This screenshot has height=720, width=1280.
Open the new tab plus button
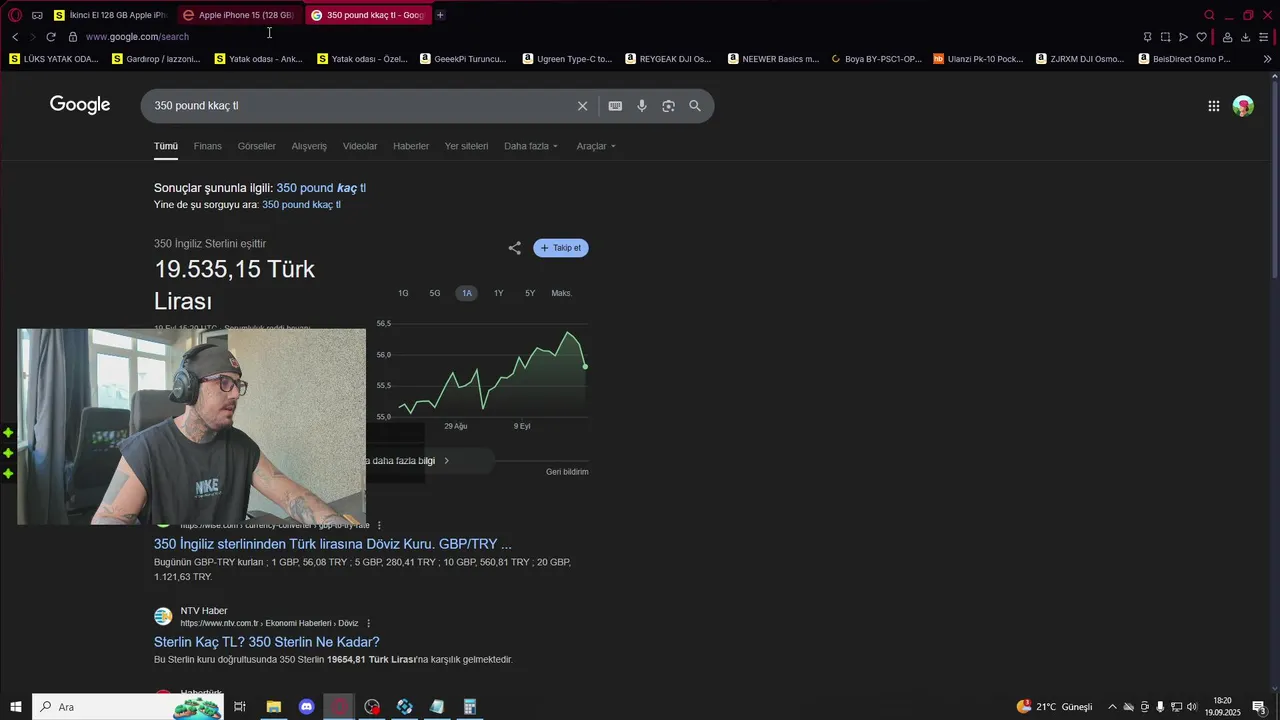[440, 15]
